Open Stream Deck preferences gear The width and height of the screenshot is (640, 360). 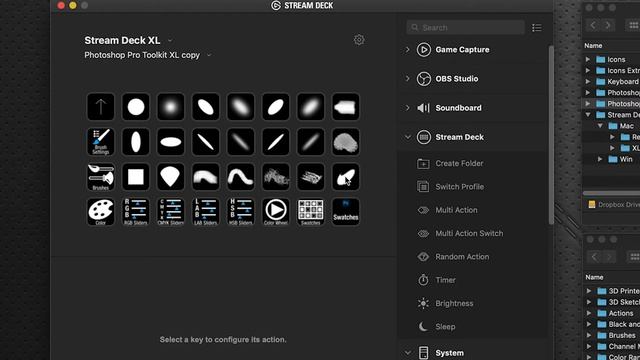point(359,40)
